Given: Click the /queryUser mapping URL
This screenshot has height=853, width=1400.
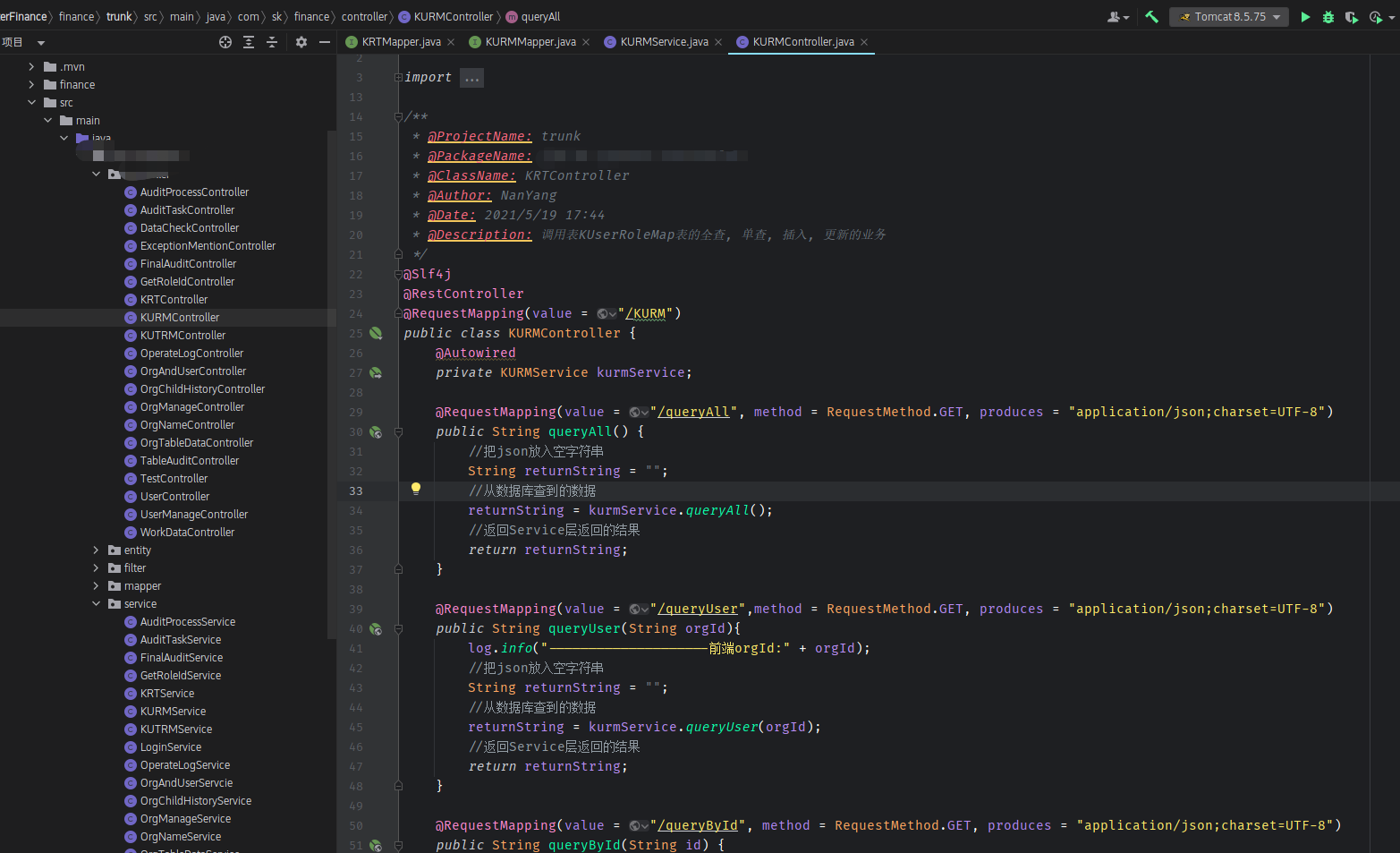Looking at the screenshot, I should point(698,609).
